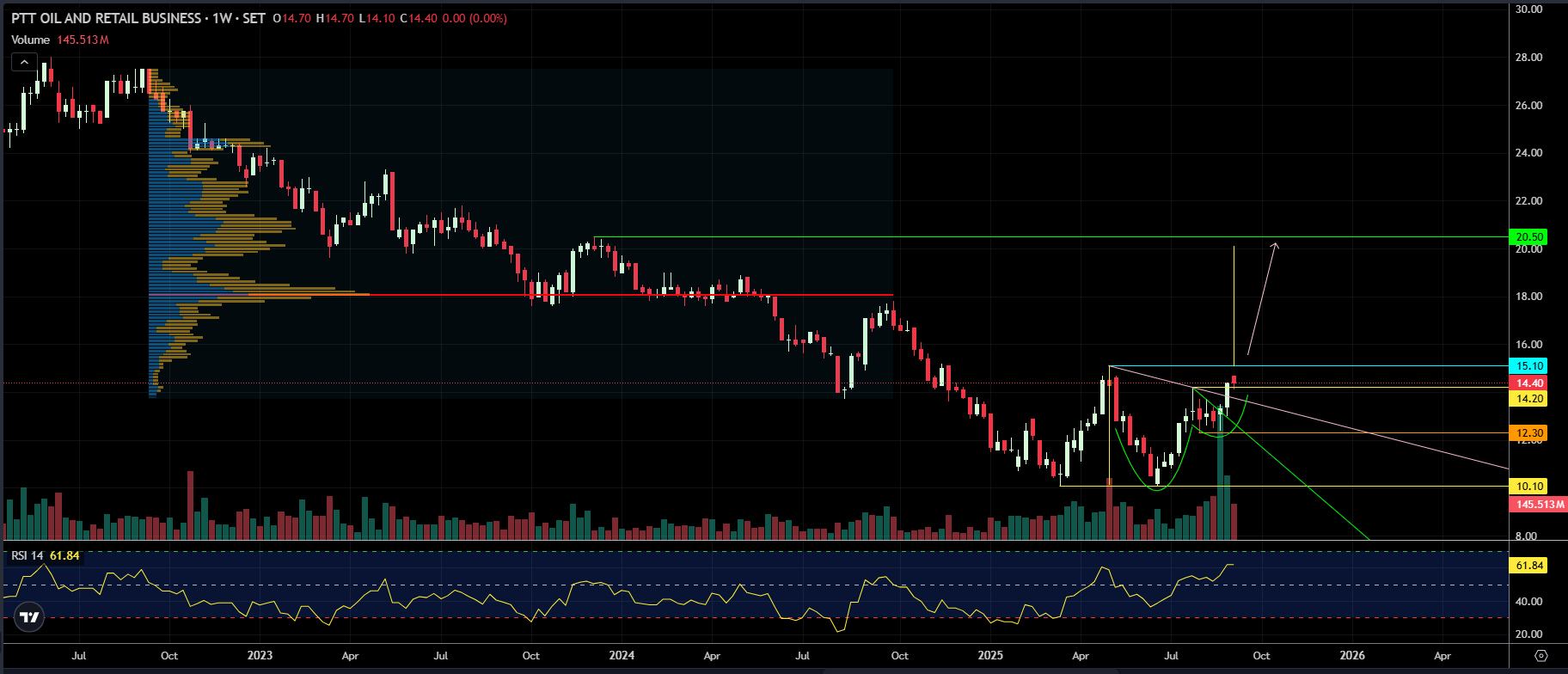Click the volume value 145.513M in legend
The image size is (1568, 674).
pos(83,40)
